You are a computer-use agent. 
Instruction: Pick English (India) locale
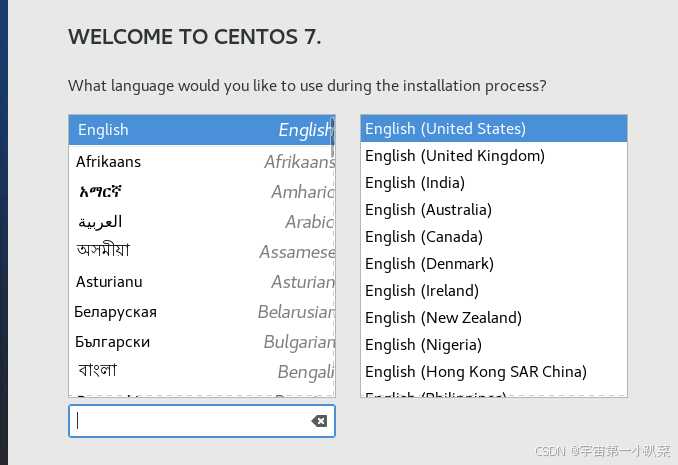(x=494, y=183)
